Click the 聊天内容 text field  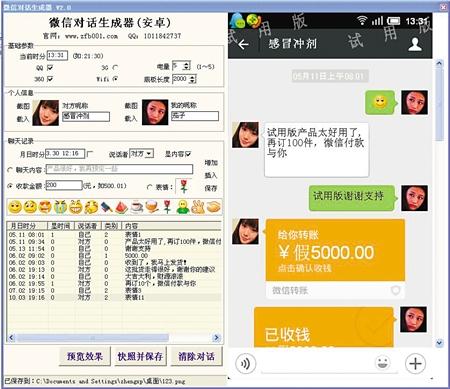[x=119, y=169]
